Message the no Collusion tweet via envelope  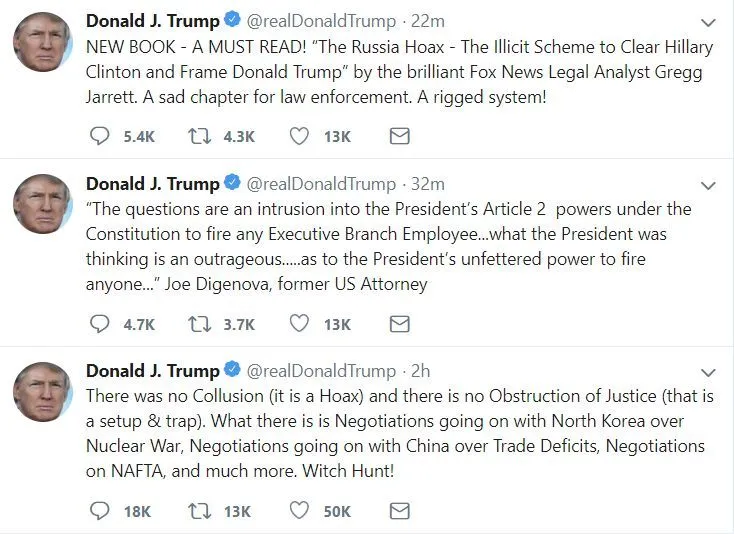[399, 510]
